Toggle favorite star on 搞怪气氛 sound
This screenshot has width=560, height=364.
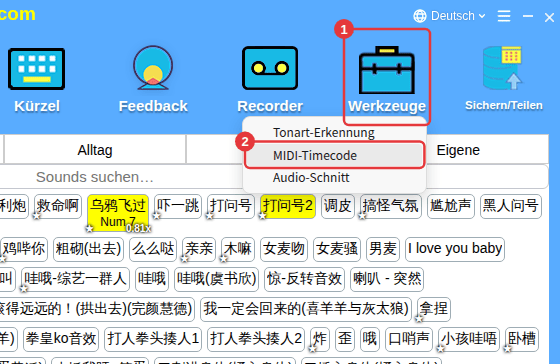point(362,216)
